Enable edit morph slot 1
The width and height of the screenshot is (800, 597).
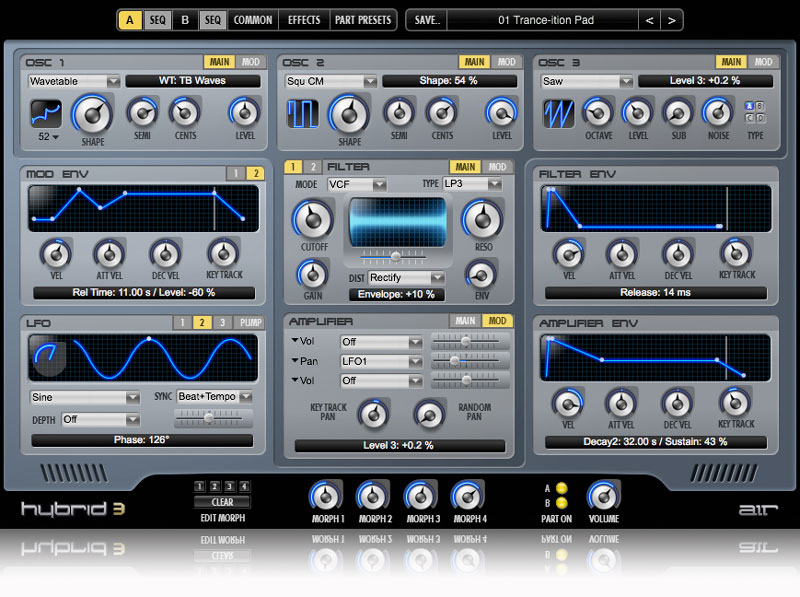[x=199, y=486]
